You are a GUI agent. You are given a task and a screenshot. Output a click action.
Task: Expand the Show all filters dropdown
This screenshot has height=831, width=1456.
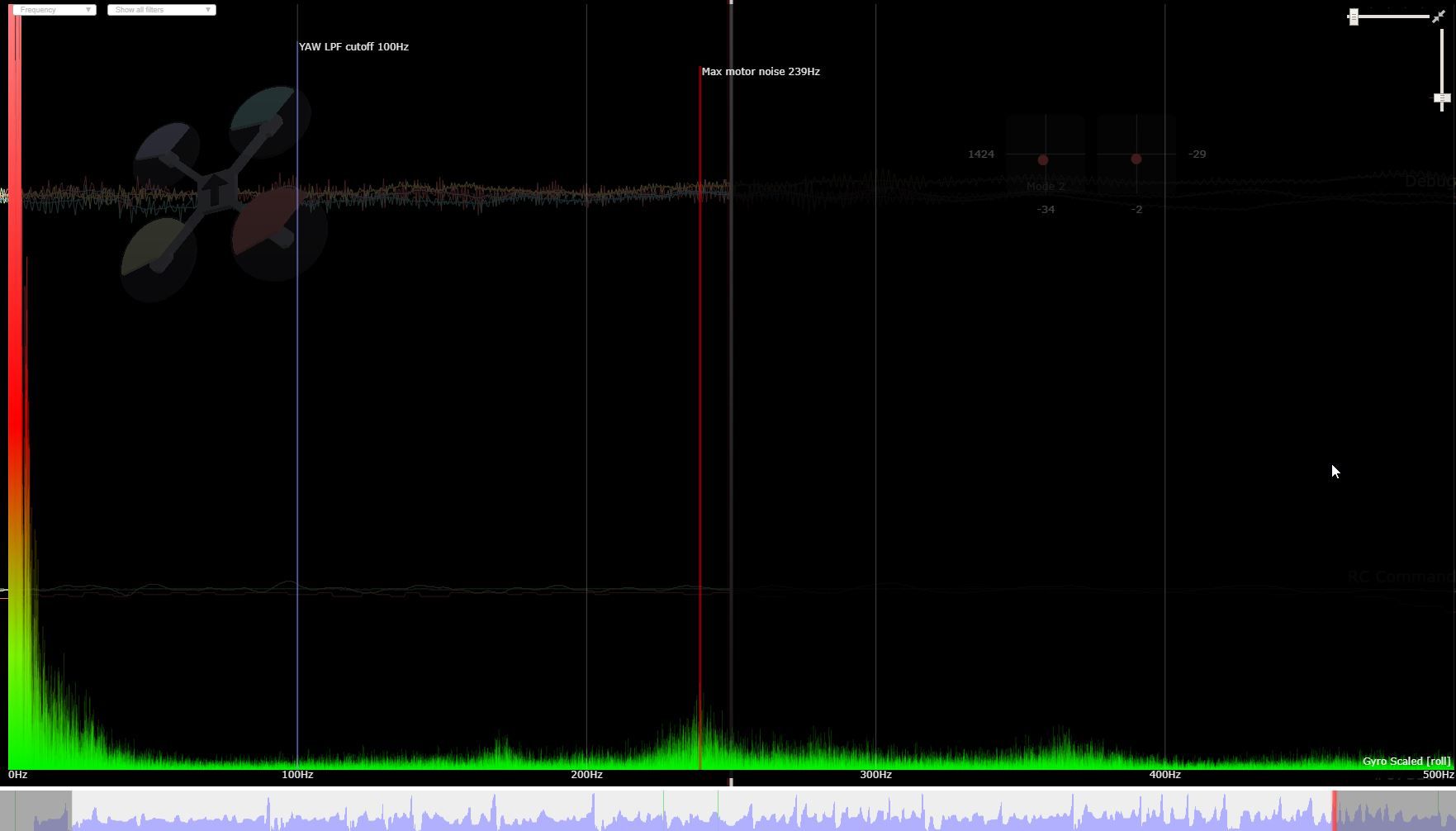coord(161,10)
